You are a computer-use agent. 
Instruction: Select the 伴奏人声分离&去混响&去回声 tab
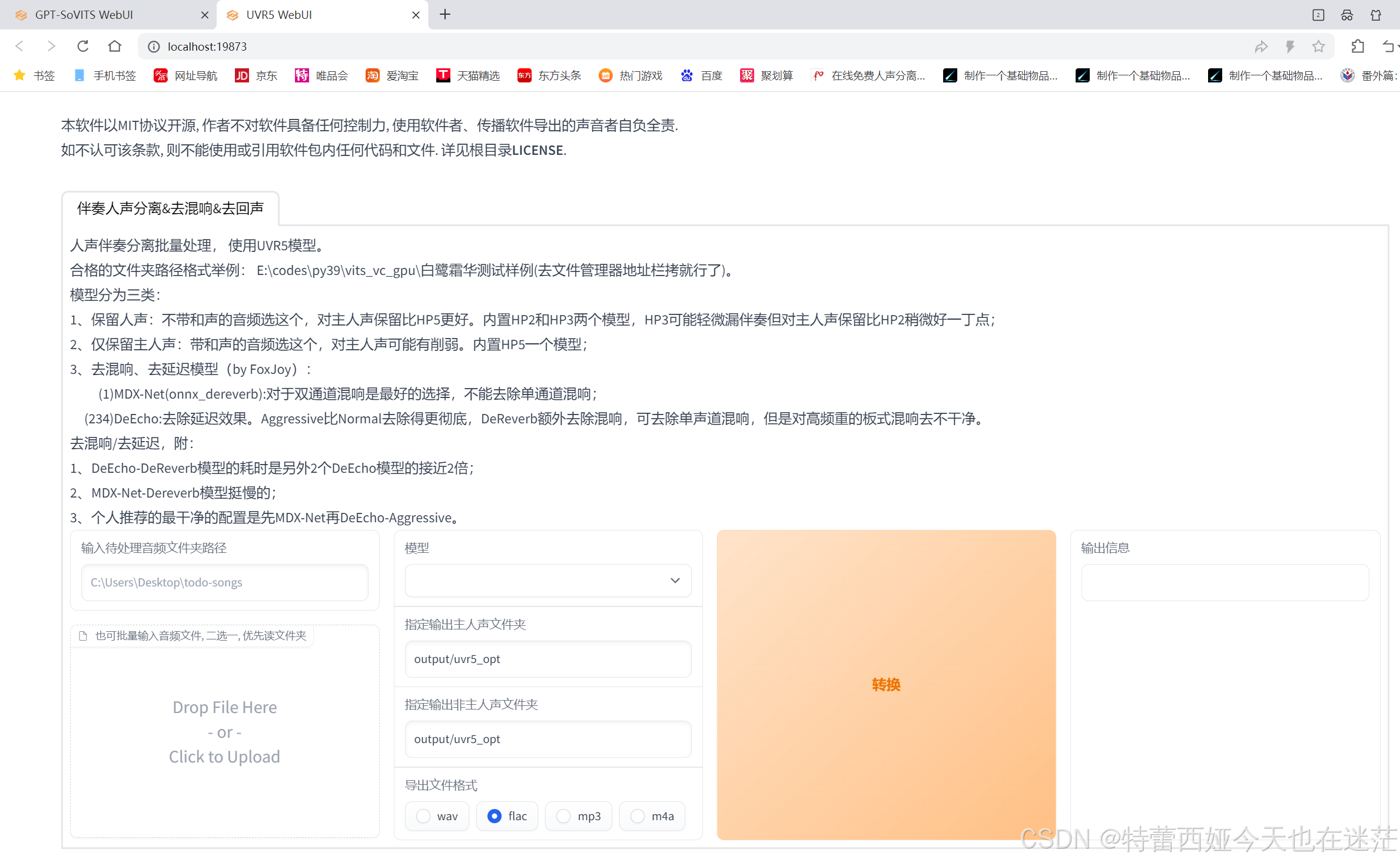170,208
